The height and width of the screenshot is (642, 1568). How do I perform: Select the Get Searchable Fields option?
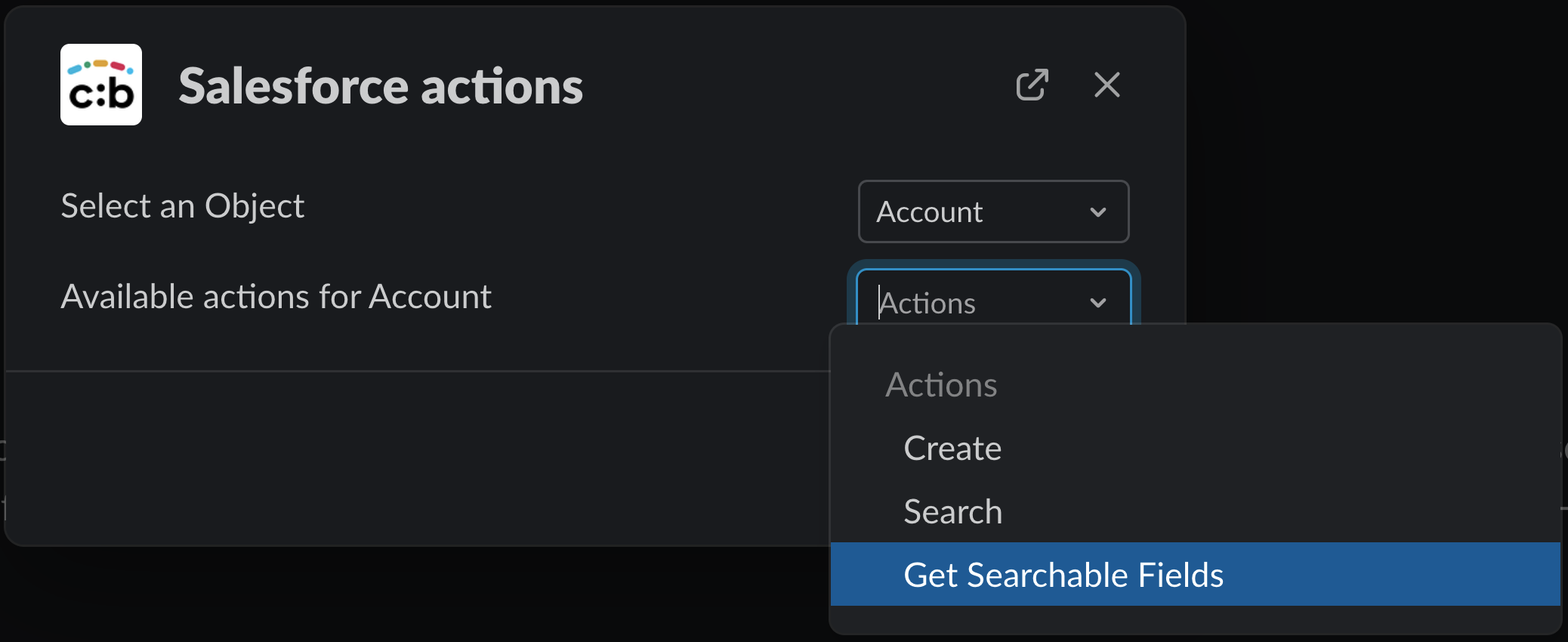click(1063, 575)
